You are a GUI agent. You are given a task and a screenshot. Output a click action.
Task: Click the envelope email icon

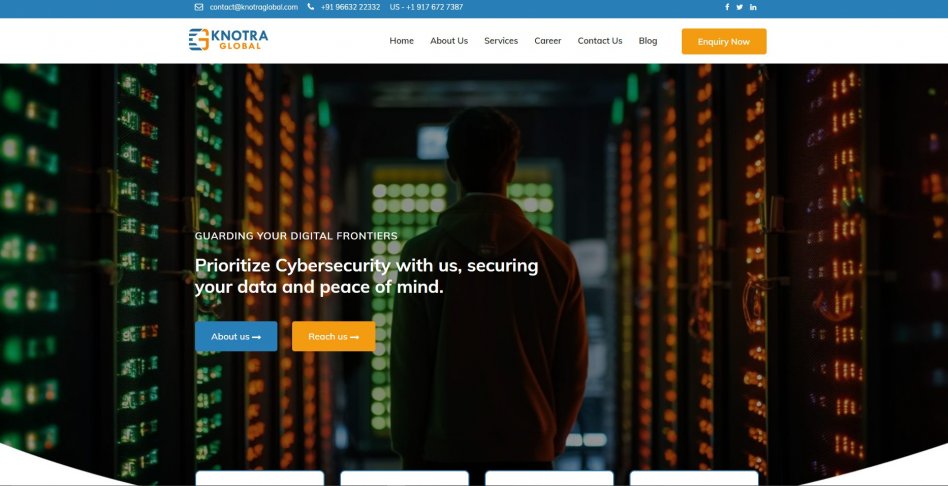coord(198,7)
